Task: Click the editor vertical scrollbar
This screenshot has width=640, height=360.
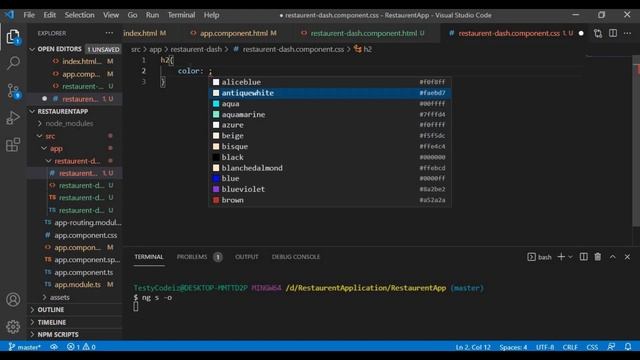Action: pos(636,141)
